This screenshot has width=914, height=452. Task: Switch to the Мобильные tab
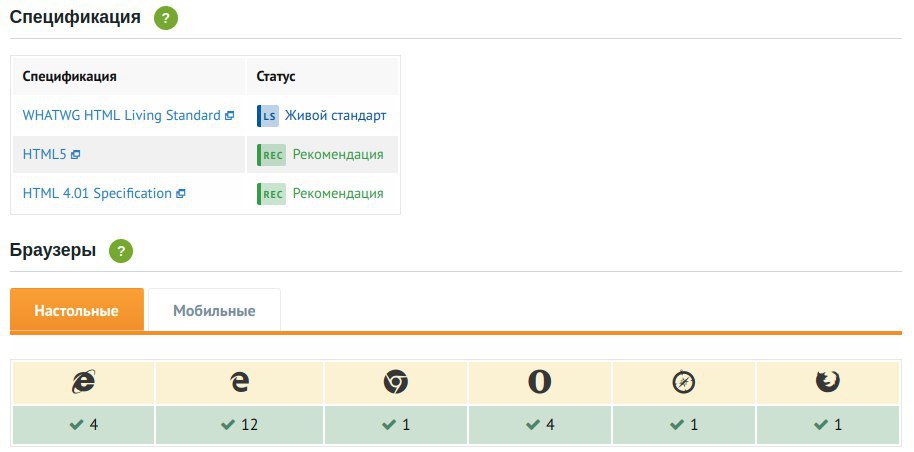click(214, 310)
